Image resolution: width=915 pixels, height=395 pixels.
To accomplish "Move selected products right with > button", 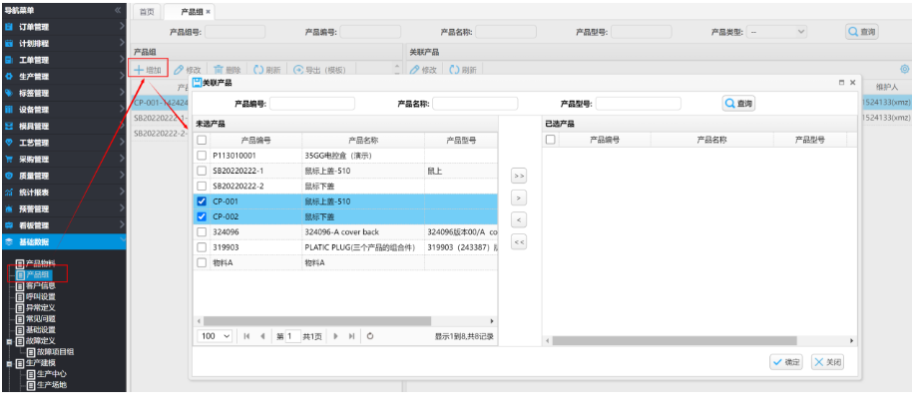I will click(x=519, y=198).
